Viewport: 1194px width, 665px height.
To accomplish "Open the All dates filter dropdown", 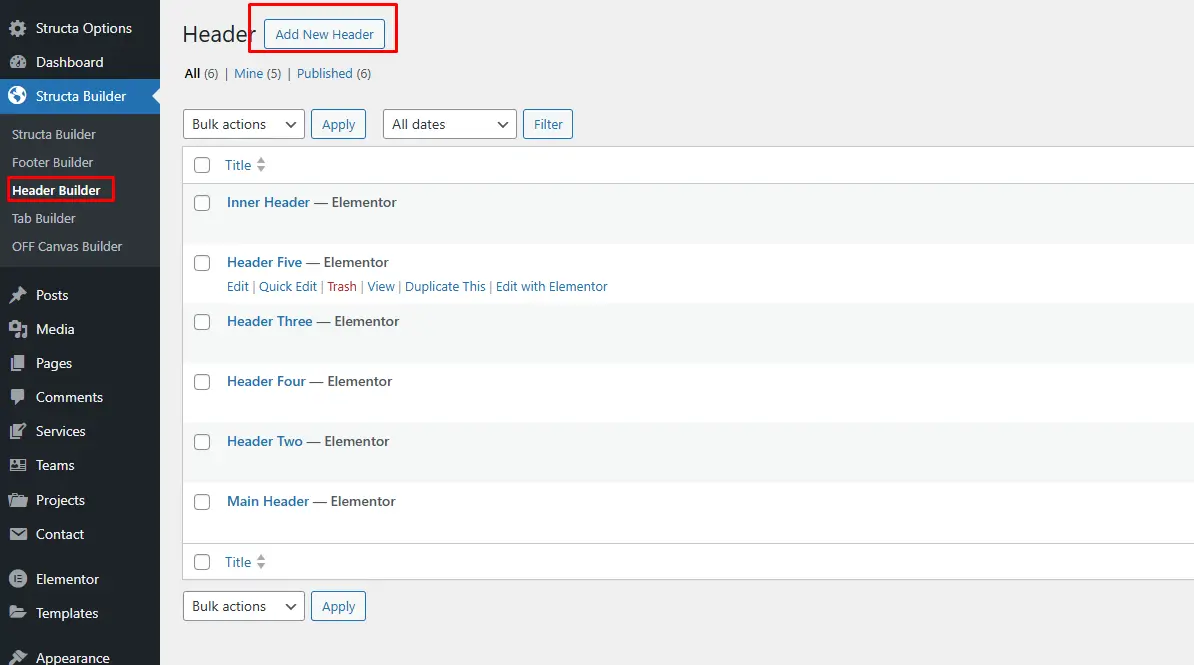I will coord(450,124).
